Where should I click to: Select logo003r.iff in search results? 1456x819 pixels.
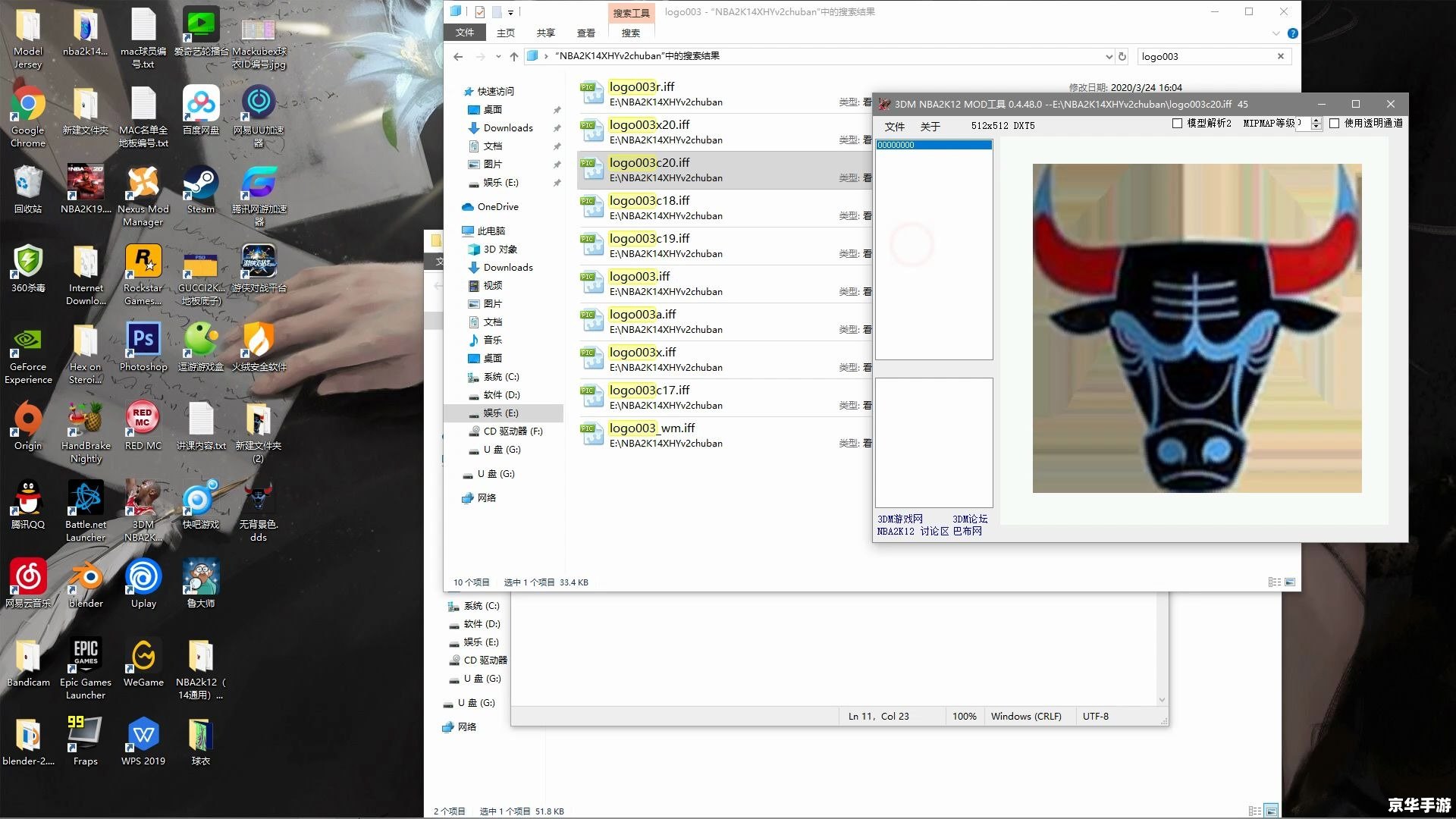click(724, 94)
